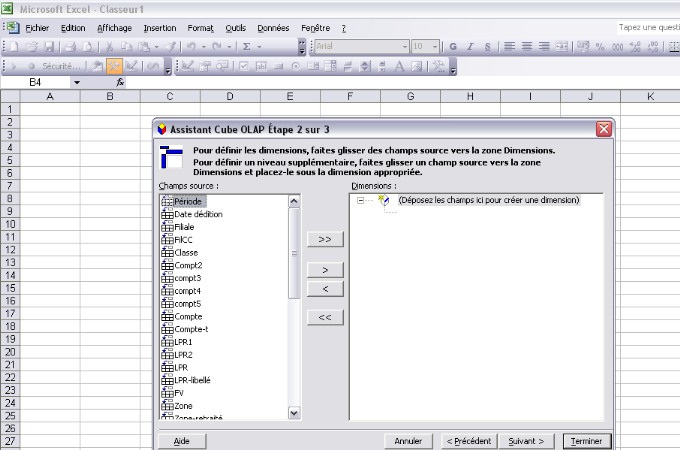Click the single > add field button
This screenshot has height=450, width=680.
coord(325,270)
